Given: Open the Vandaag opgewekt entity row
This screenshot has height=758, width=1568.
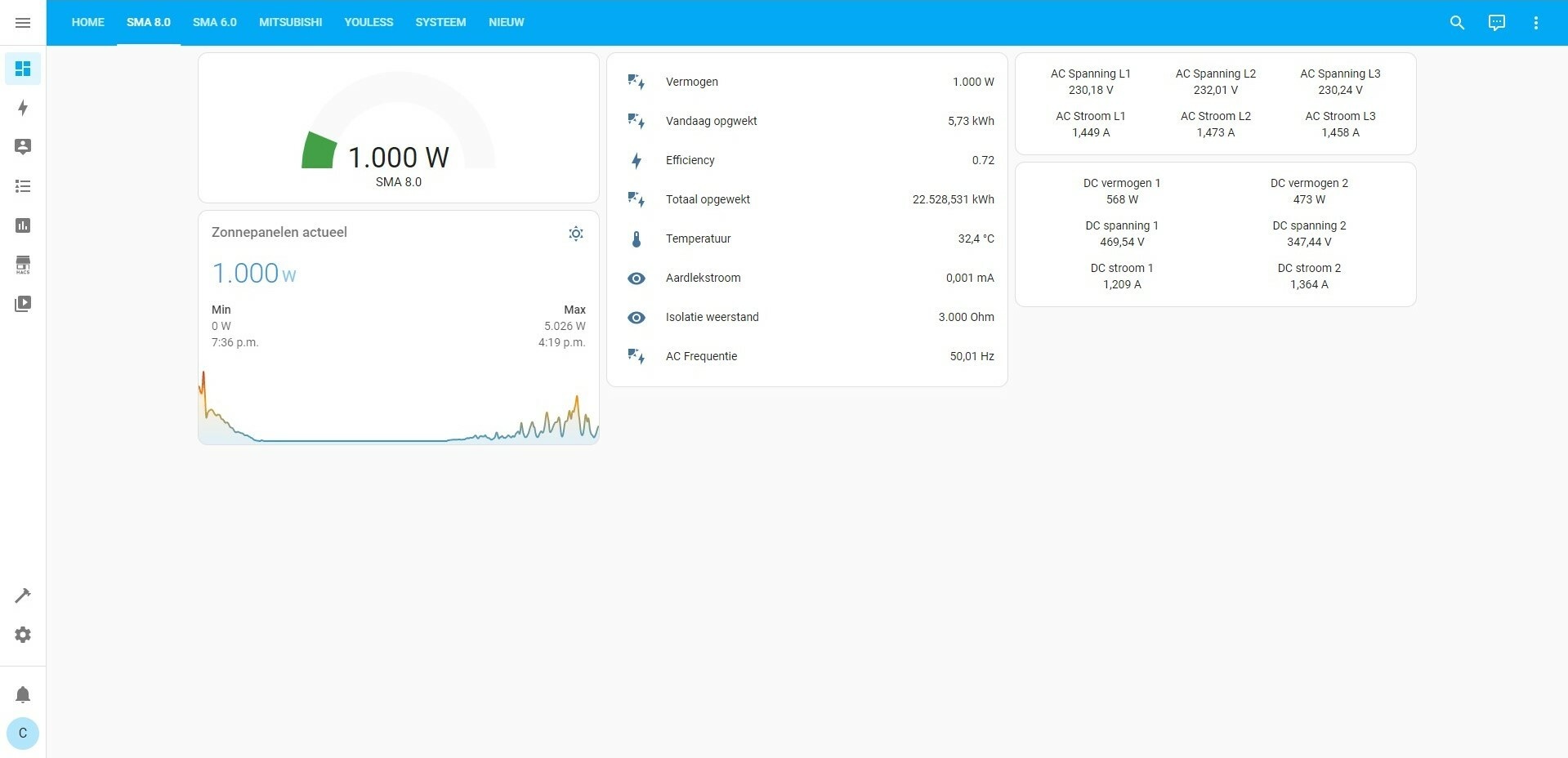Looking at the screenshot, I should [x=807, y=121].
